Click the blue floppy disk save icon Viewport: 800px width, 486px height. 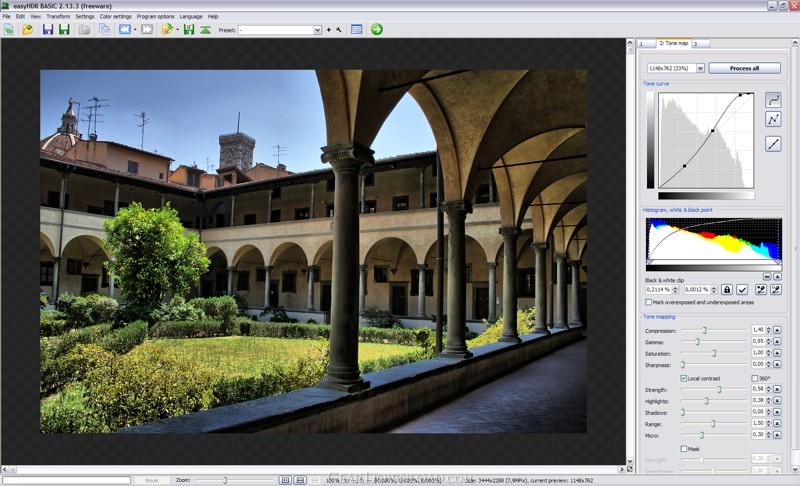click(x=48, y=30)
